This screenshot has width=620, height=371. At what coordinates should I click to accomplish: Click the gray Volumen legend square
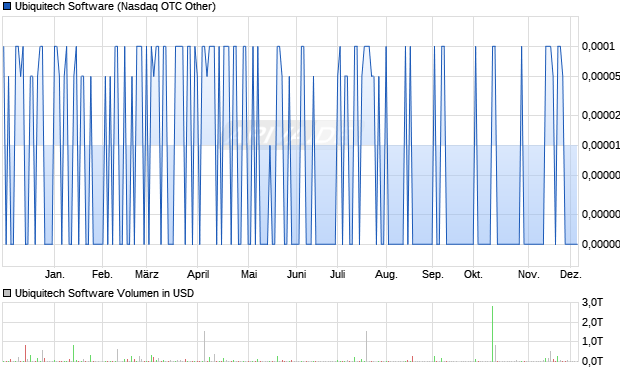click(x=7, y=293)
